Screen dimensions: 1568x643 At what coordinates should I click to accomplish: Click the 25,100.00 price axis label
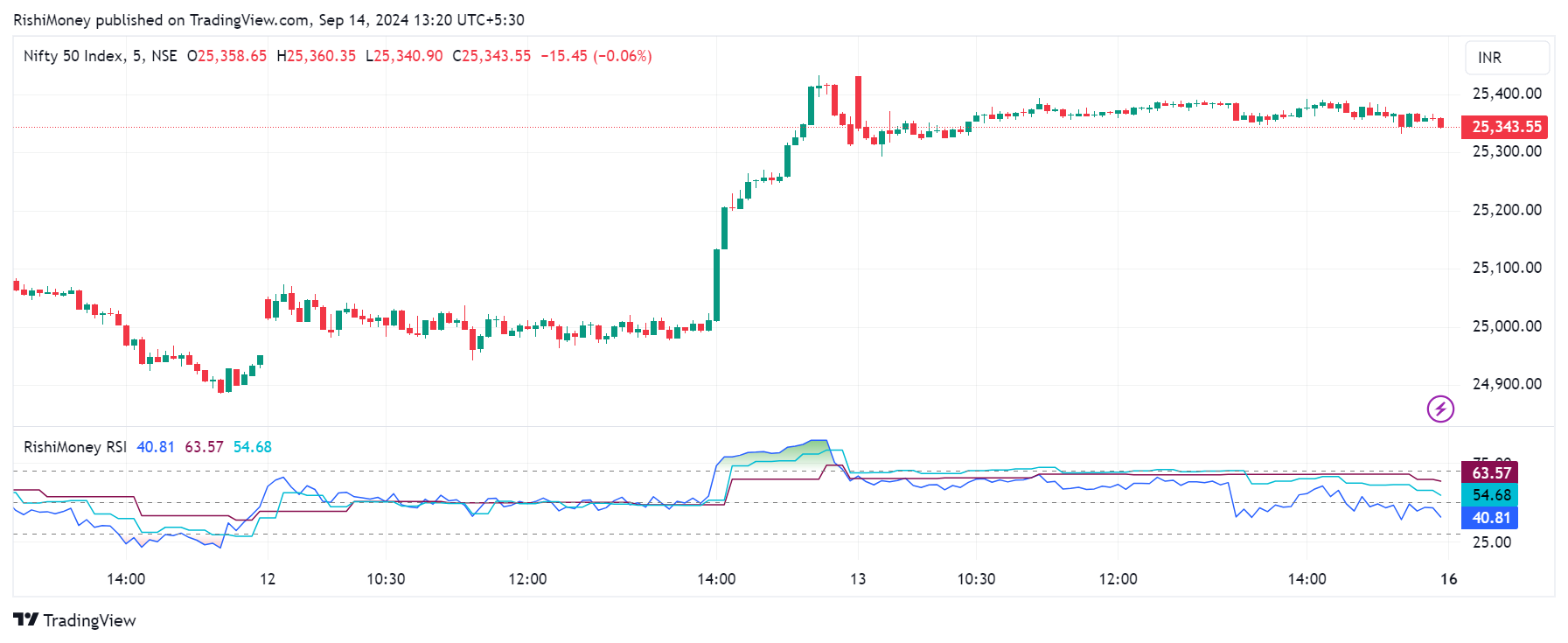tap(1507, 268)
